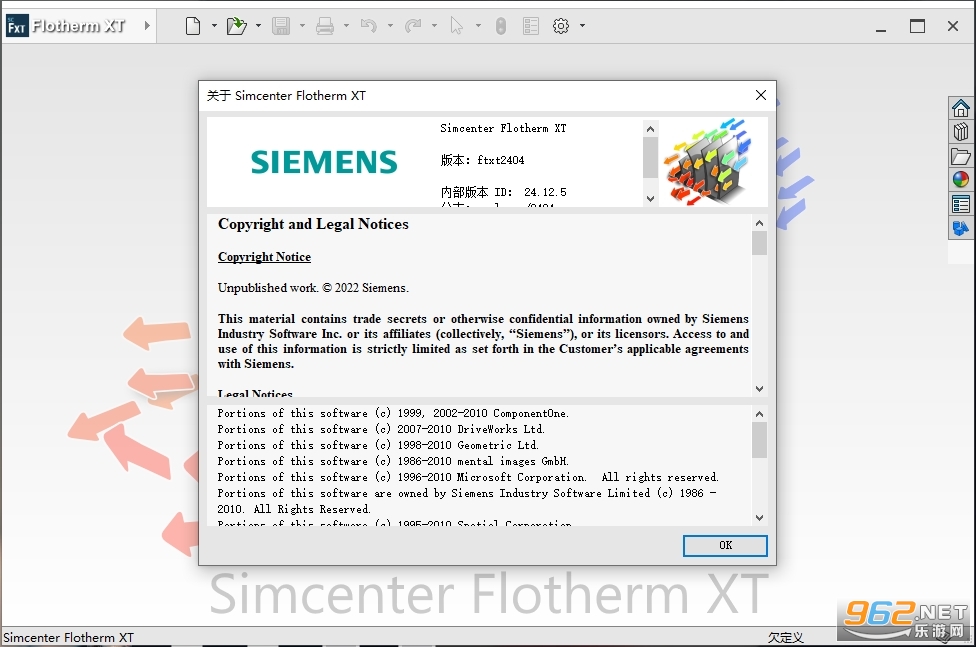This screenshot has height=647, width=976.
Task: Open the Options gear icon
Action: 561,26
